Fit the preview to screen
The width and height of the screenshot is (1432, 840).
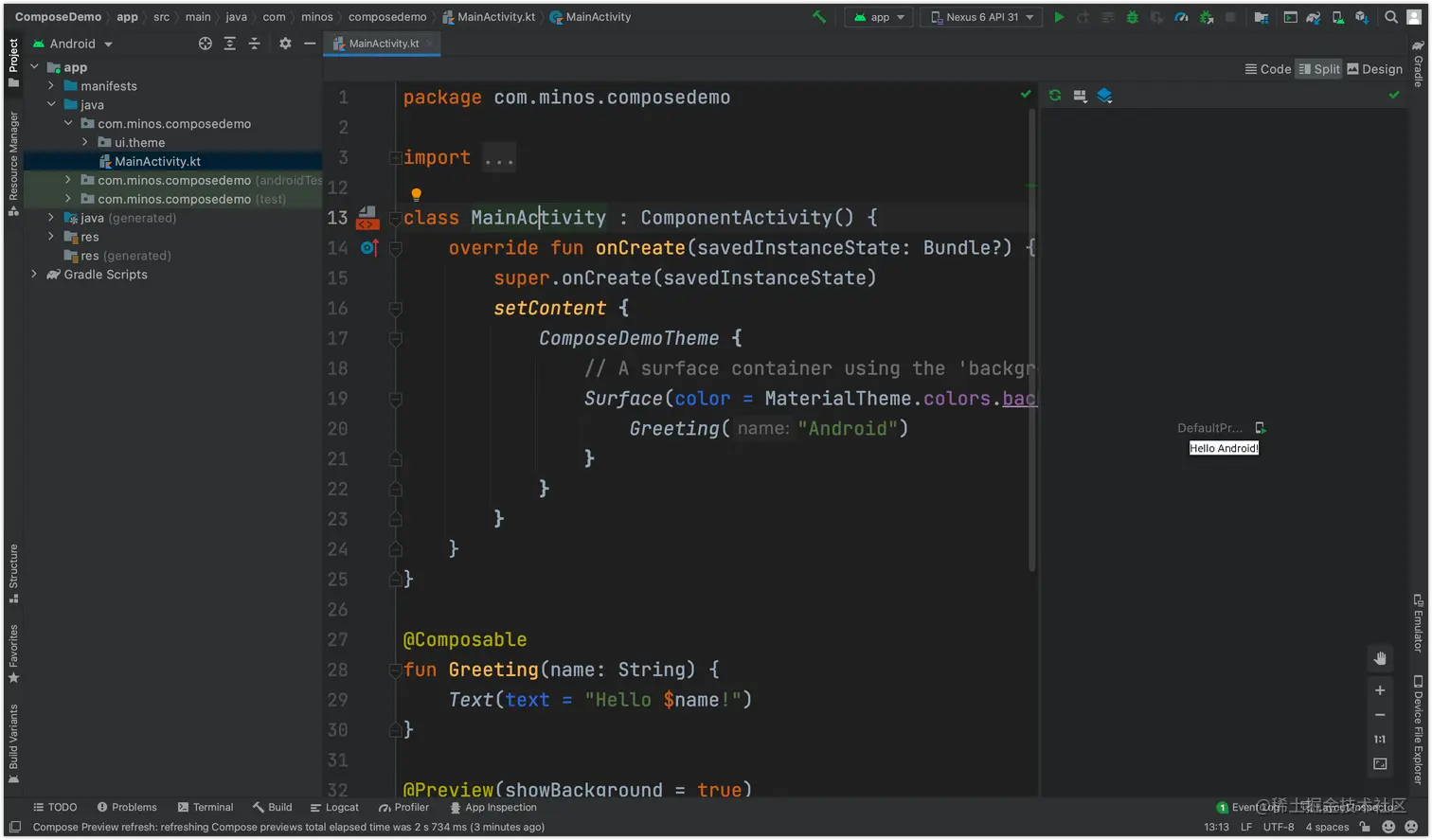1380,764
